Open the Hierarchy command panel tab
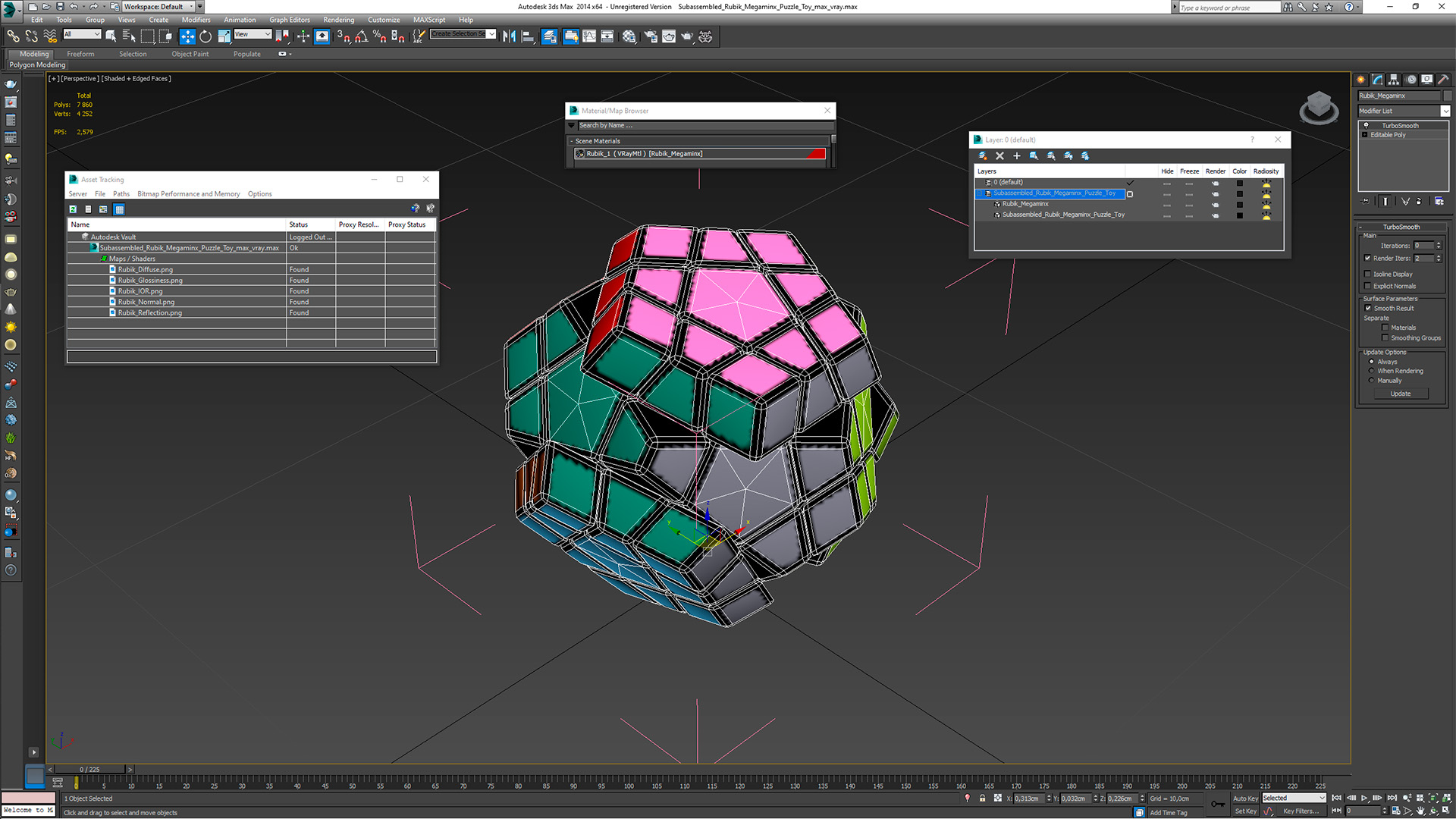Screen dimensions: 1456x819 [x=1394, y=80]
